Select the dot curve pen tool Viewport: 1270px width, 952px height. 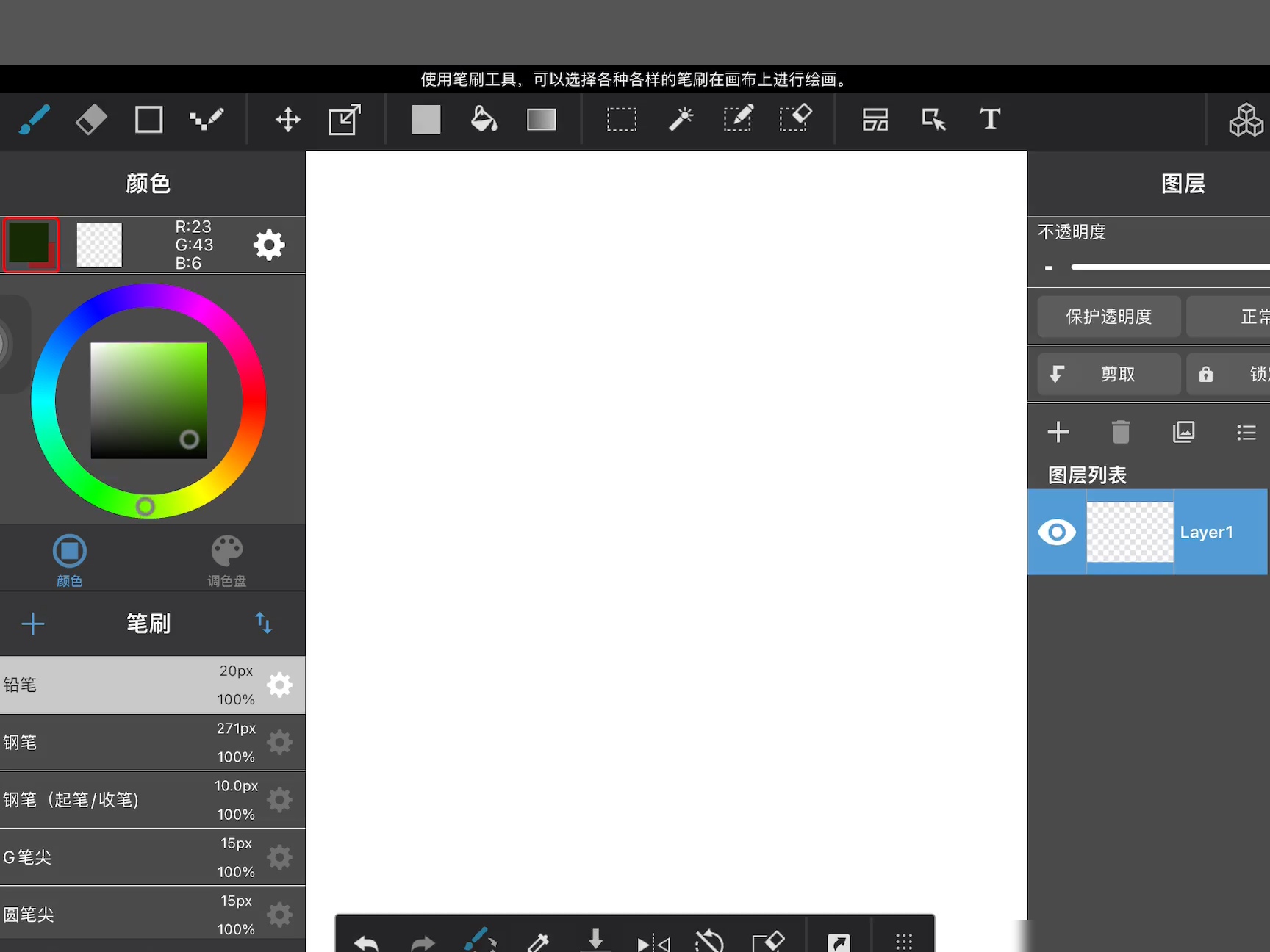pyautogui.click(x=207, y=120)
